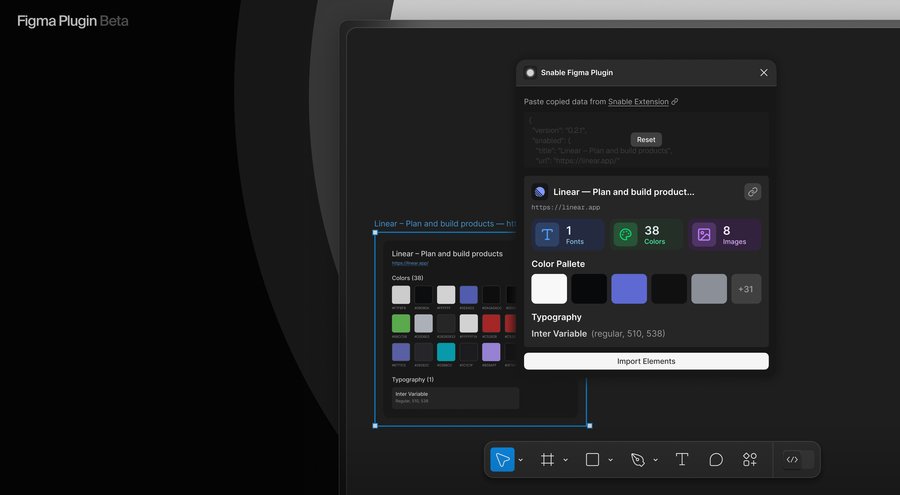Viewport: 900px width, 495px height.
Task: Click the Color Pallete heading
Action: tap(558, 264)
